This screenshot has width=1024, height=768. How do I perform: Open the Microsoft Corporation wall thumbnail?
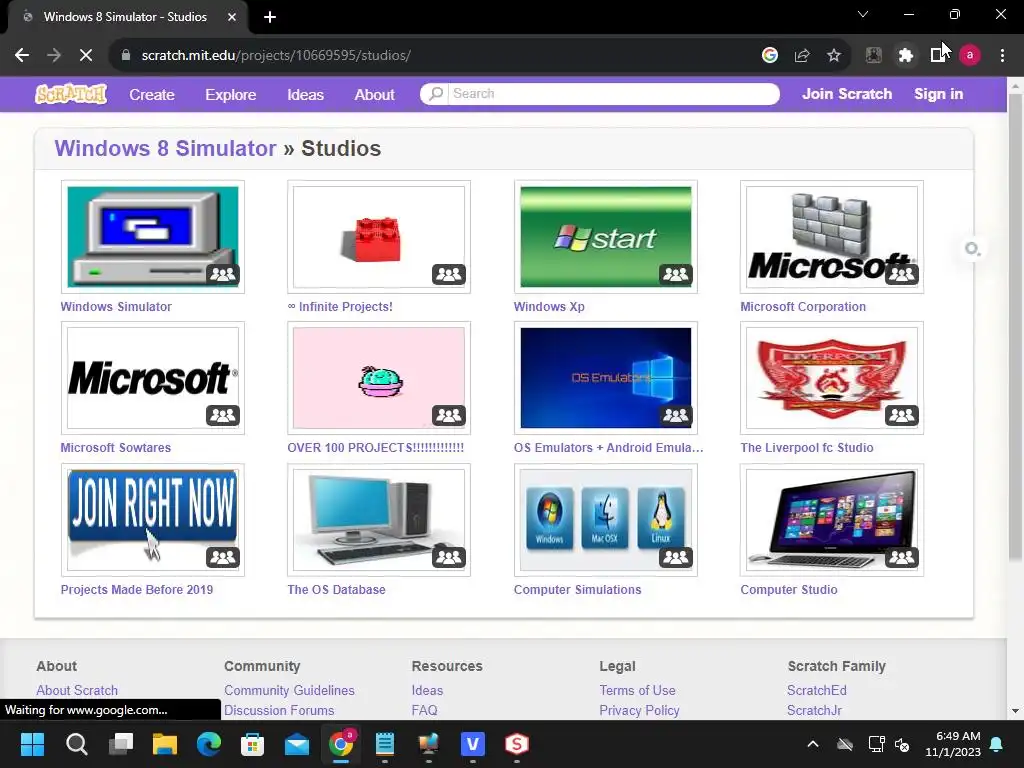831,236
